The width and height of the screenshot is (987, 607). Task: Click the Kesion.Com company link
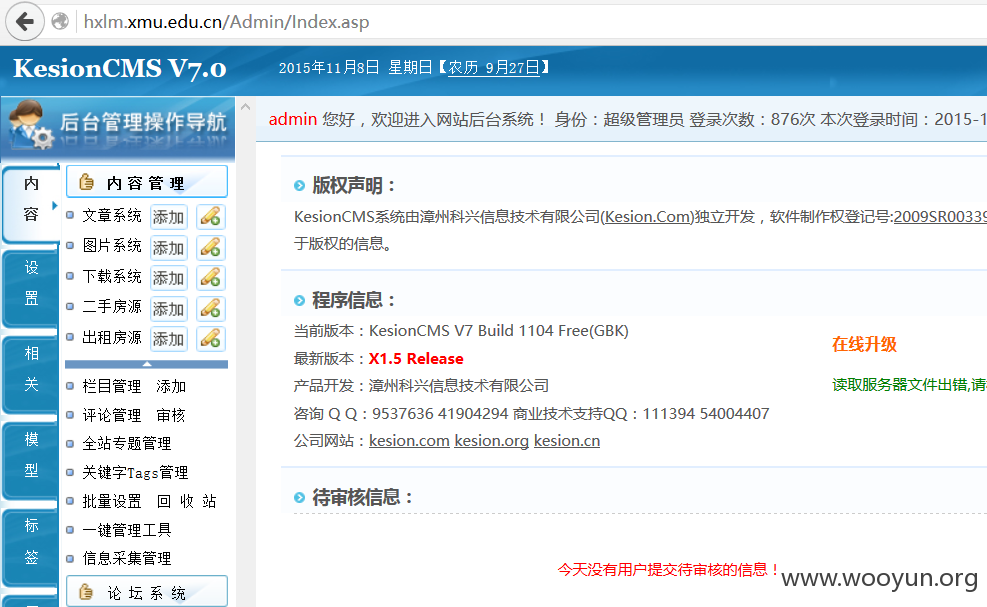[648, 217]
